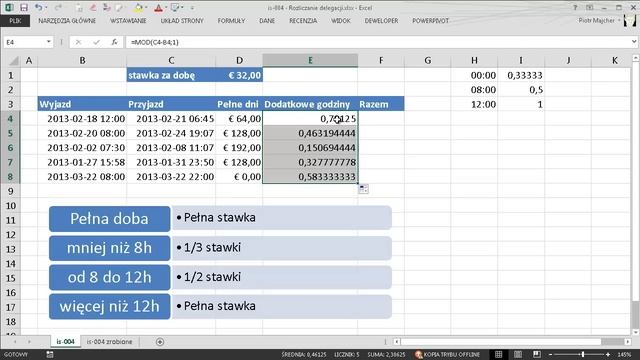This screenshot has width=640, height=360.
Task: Switch to the NARZĘDZIA GŁÓWNE tab
Action: click(67, 20)
